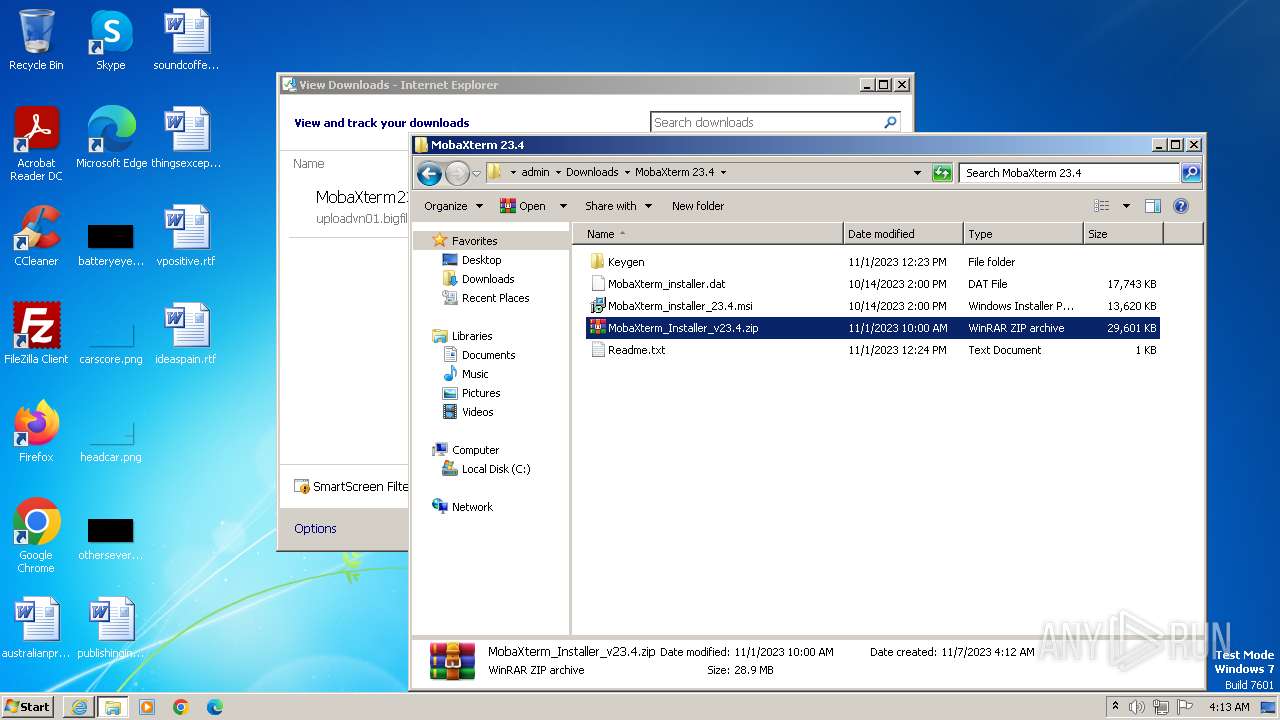
Task: Sort by the Size column header
Action: [1123, 234]
